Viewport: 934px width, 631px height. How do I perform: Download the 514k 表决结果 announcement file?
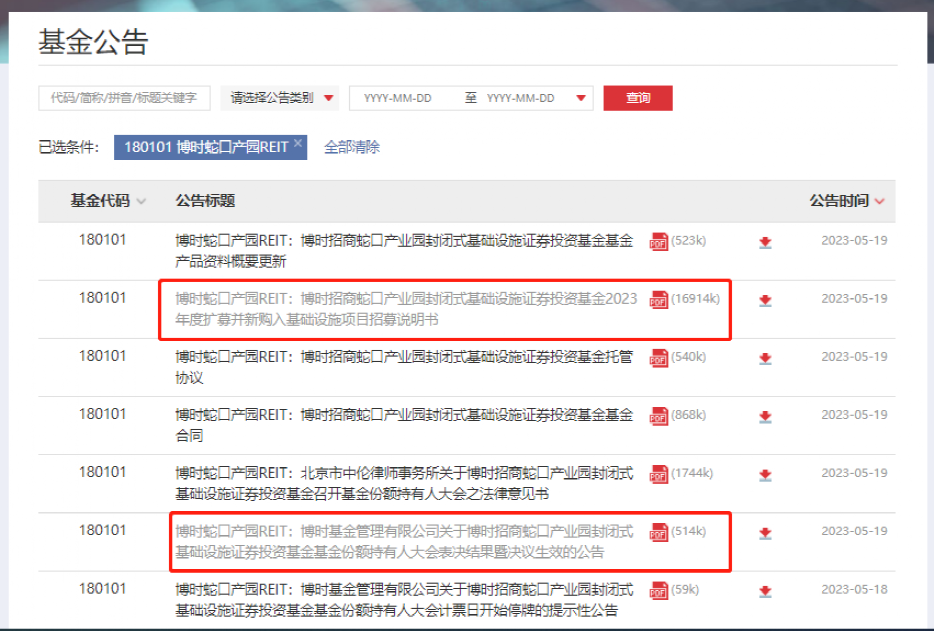(765, 533)
